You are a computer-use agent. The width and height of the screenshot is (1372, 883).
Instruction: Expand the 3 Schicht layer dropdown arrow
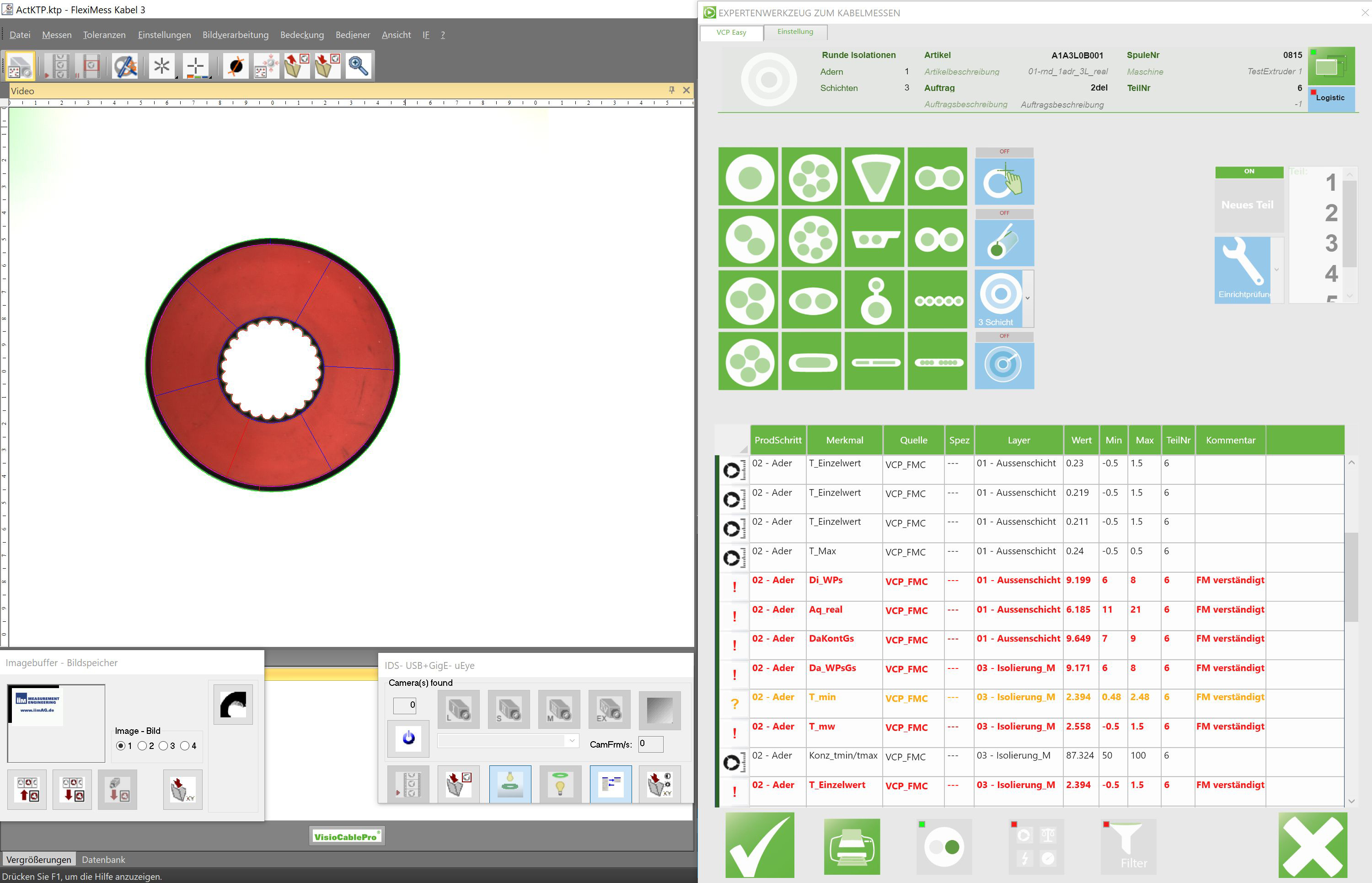[1028, 298]
